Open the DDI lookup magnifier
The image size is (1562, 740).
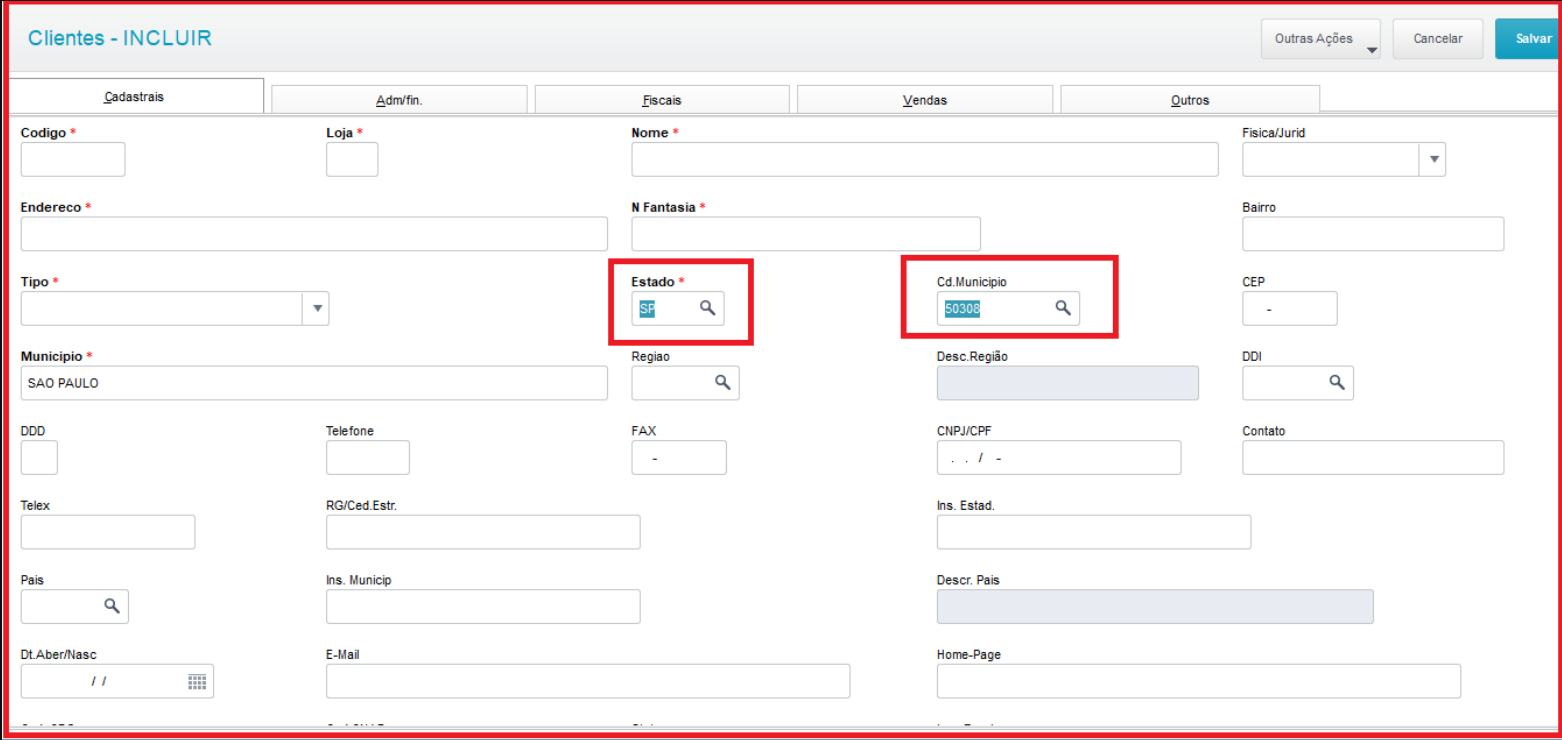click(1336, 382)
